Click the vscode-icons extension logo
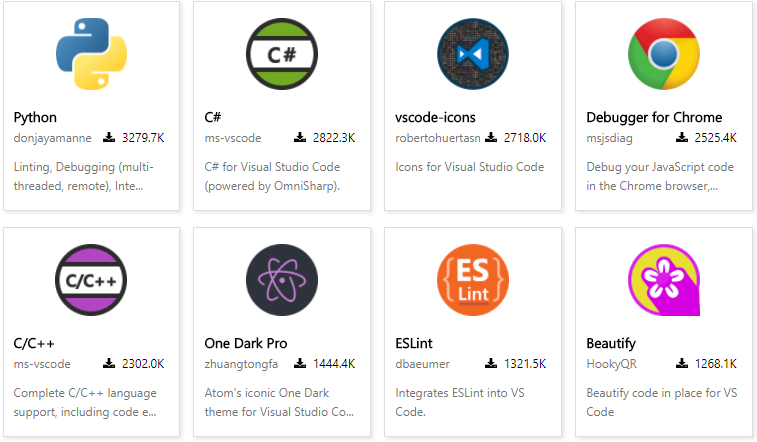Image resolution: width=757 pixels, height=442 pixels. [x=473, y=53]
